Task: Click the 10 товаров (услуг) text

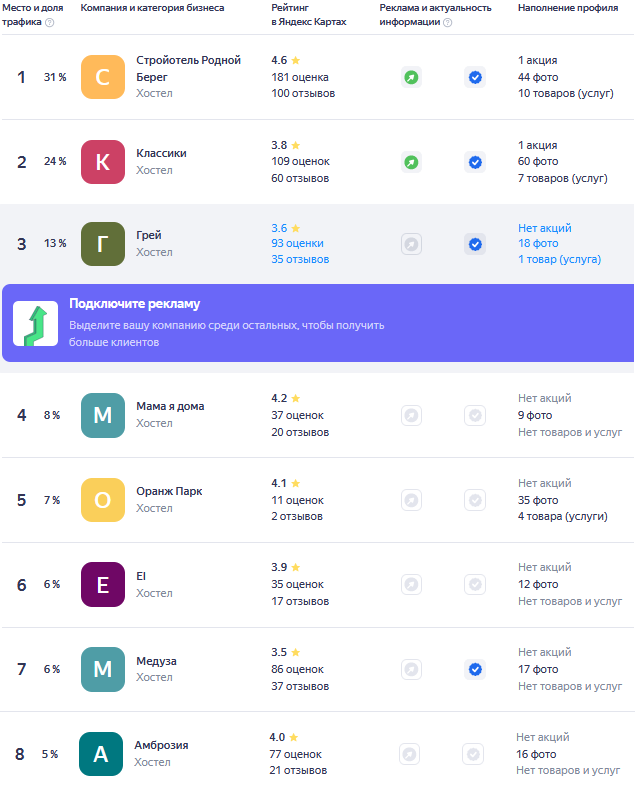Action: [566, 93]
